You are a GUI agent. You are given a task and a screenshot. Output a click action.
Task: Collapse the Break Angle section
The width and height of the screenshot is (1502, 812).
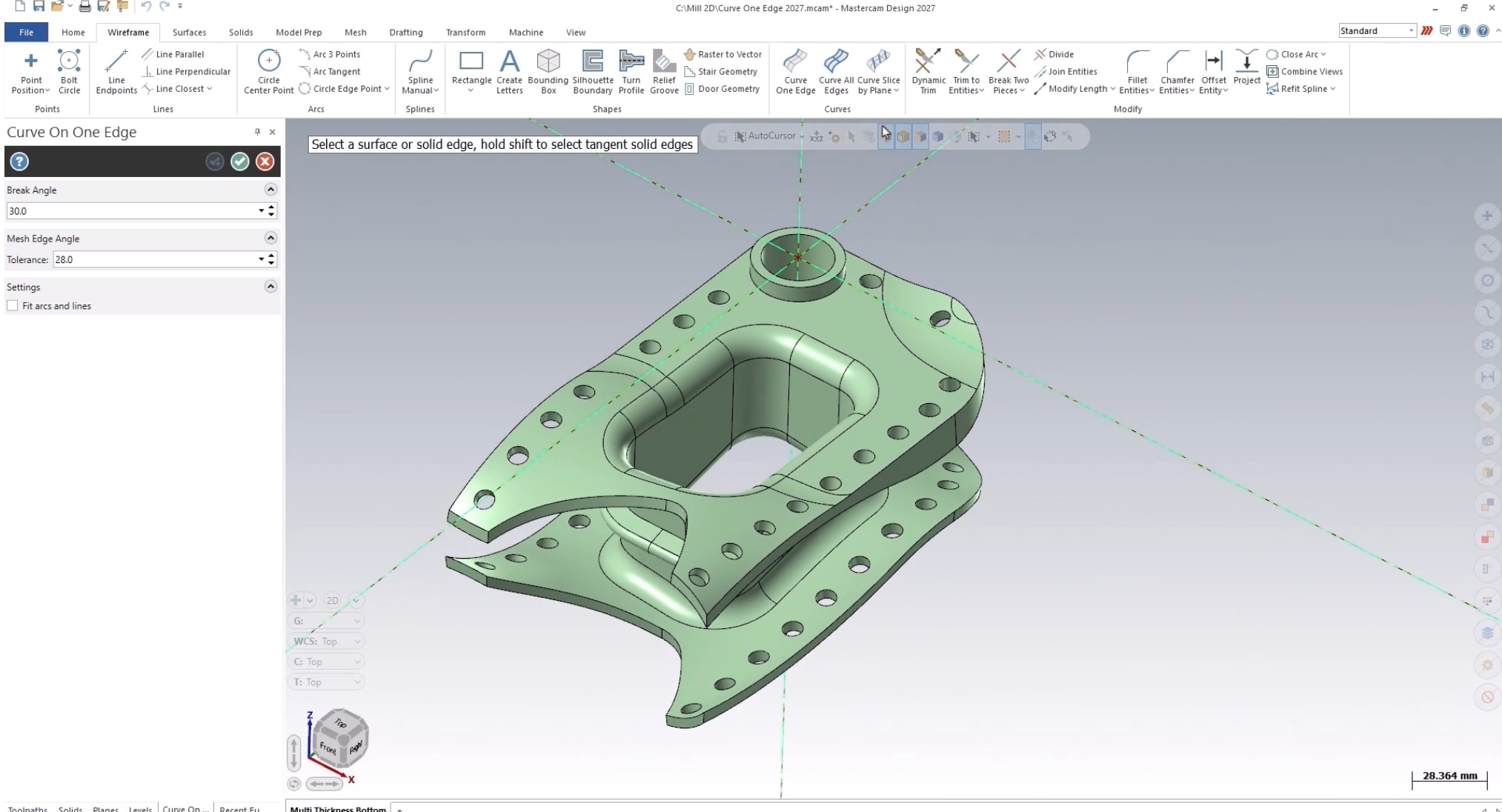tap(270, 190)
